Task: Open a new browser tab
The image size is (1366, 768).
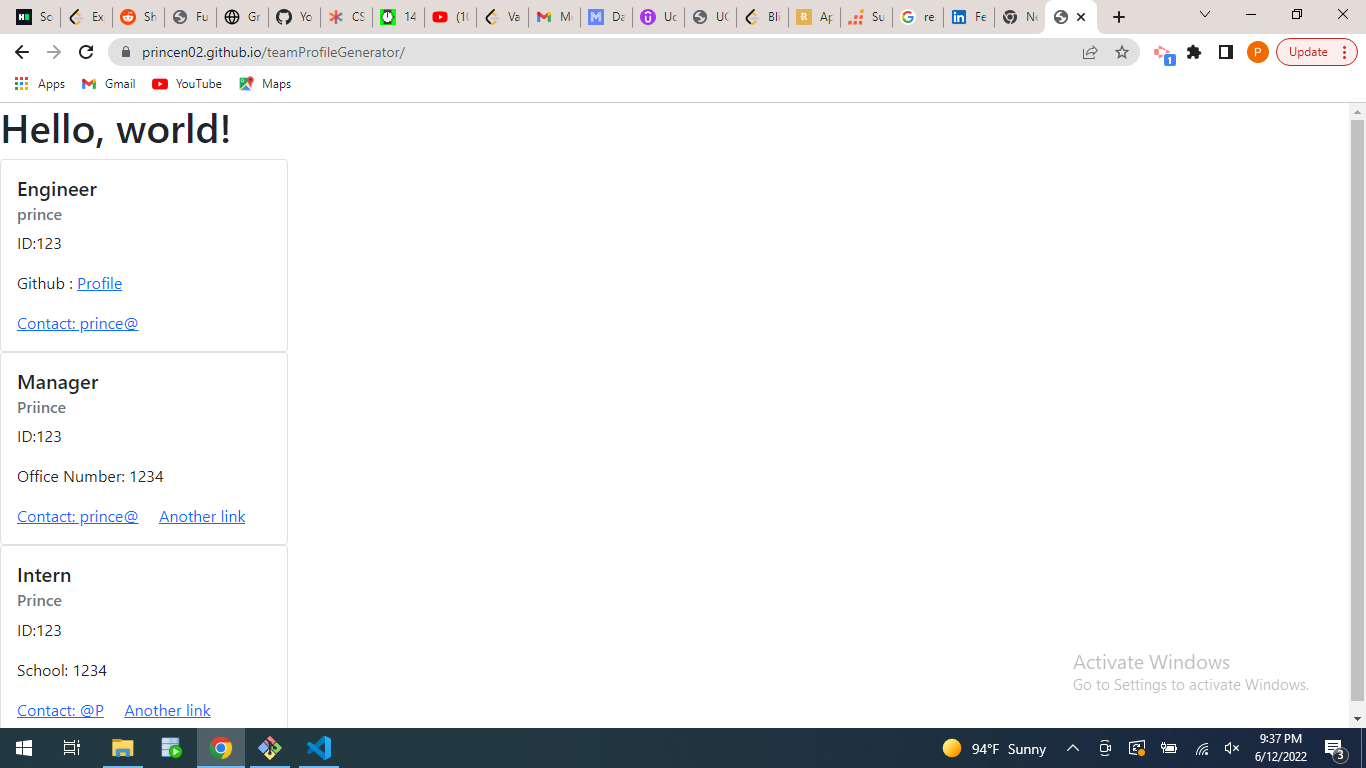Action: tap(1119, 17)
